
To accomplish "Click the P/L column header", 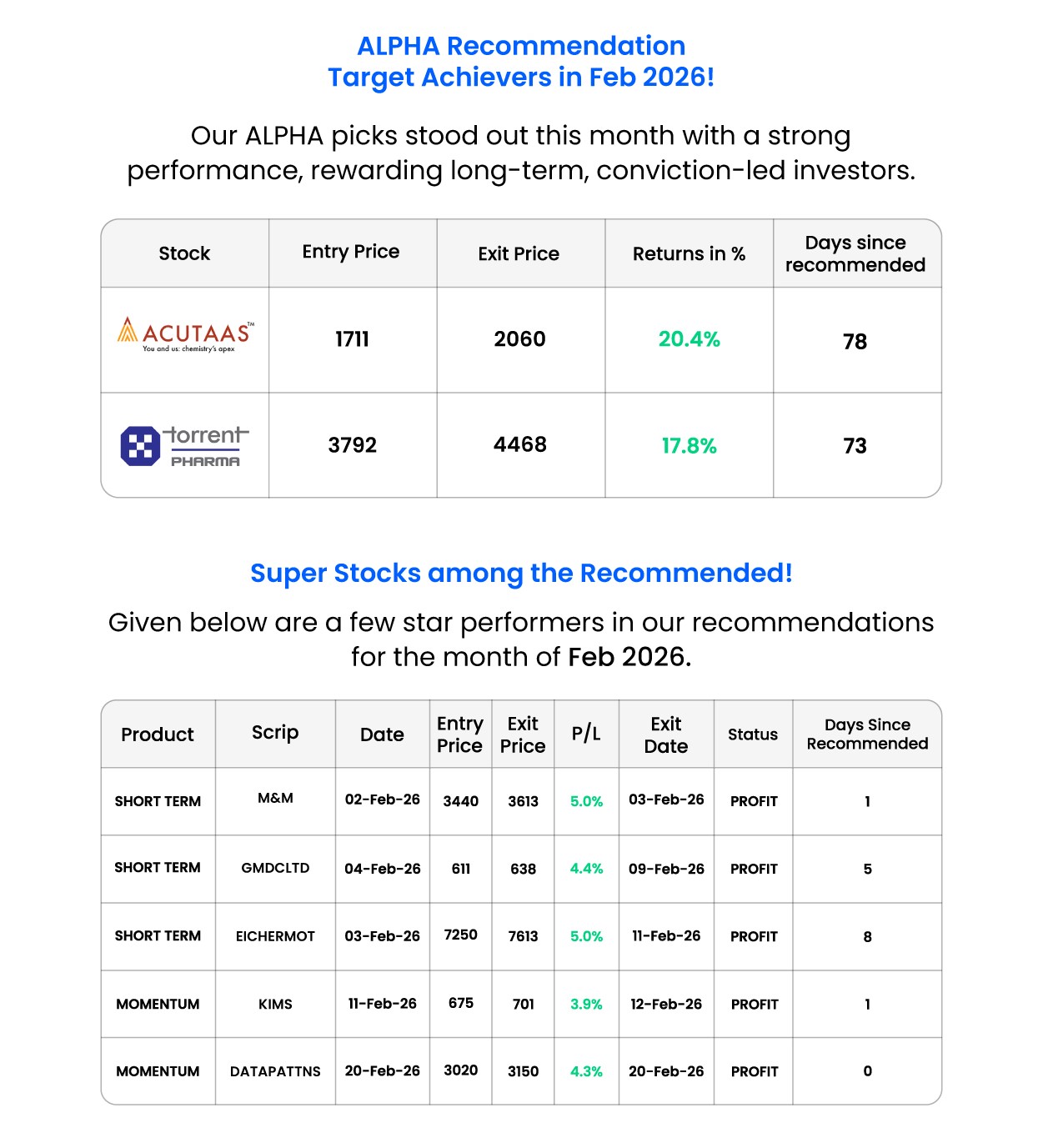I will pos(586,734).
